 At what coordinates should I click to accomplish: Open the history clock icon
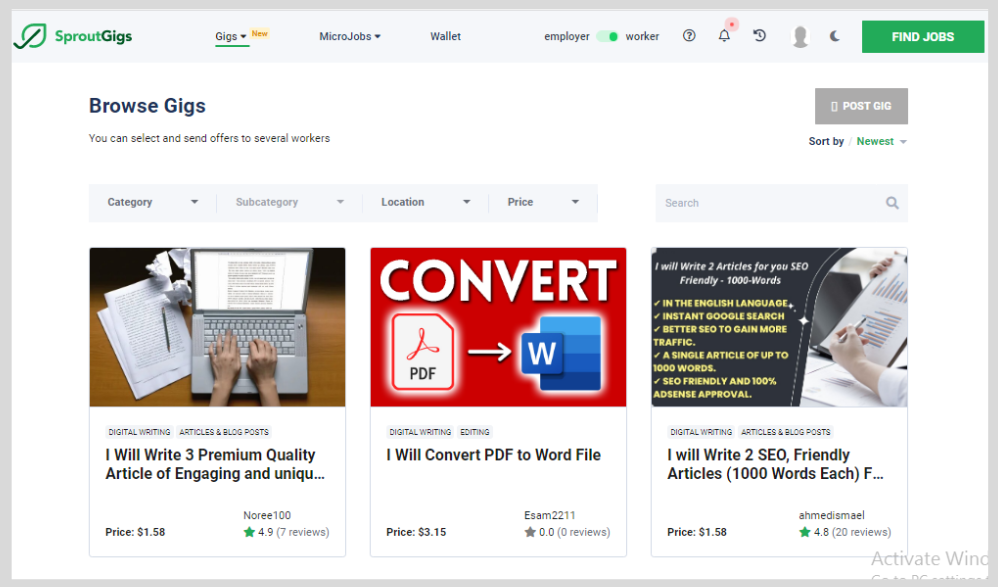click(759, 36)
